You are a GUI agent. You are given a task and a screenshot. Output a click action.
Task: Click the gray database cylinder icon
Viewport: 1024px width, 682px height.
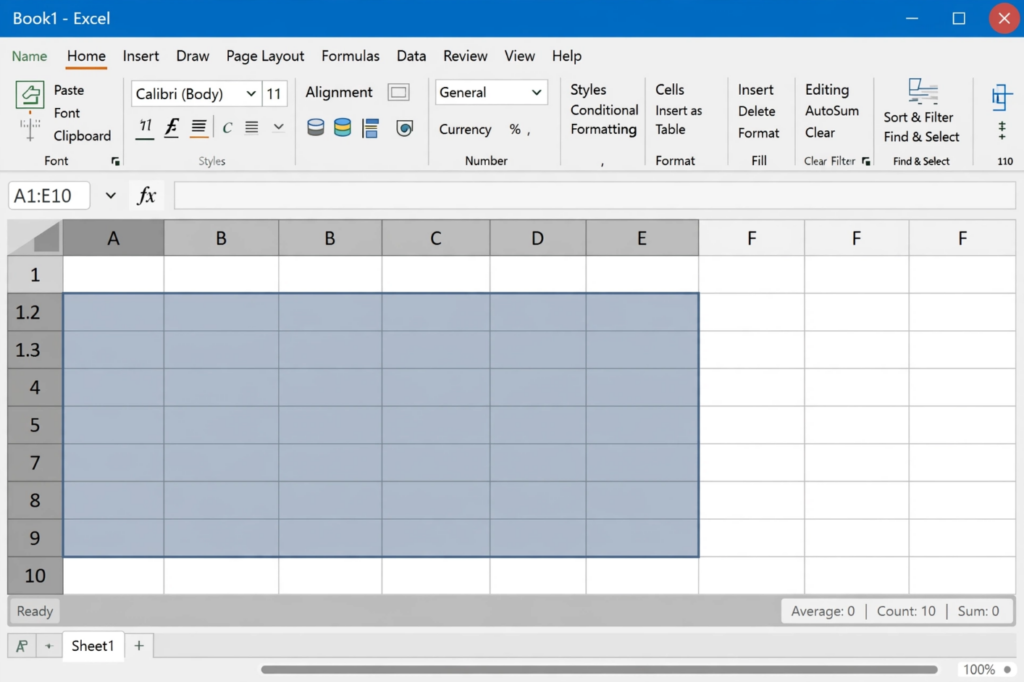click(315, 127)
